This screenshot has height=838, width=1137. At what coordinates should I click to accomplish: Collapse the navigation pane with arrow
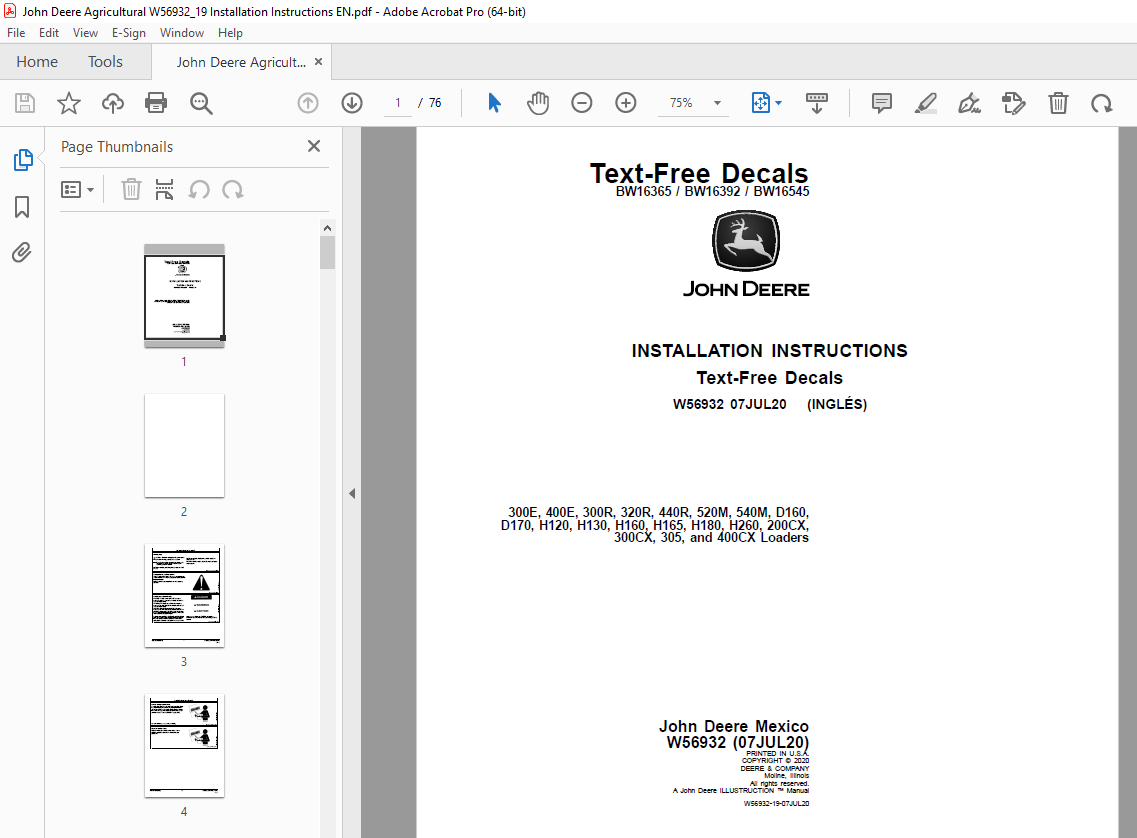tap(352, 494)
